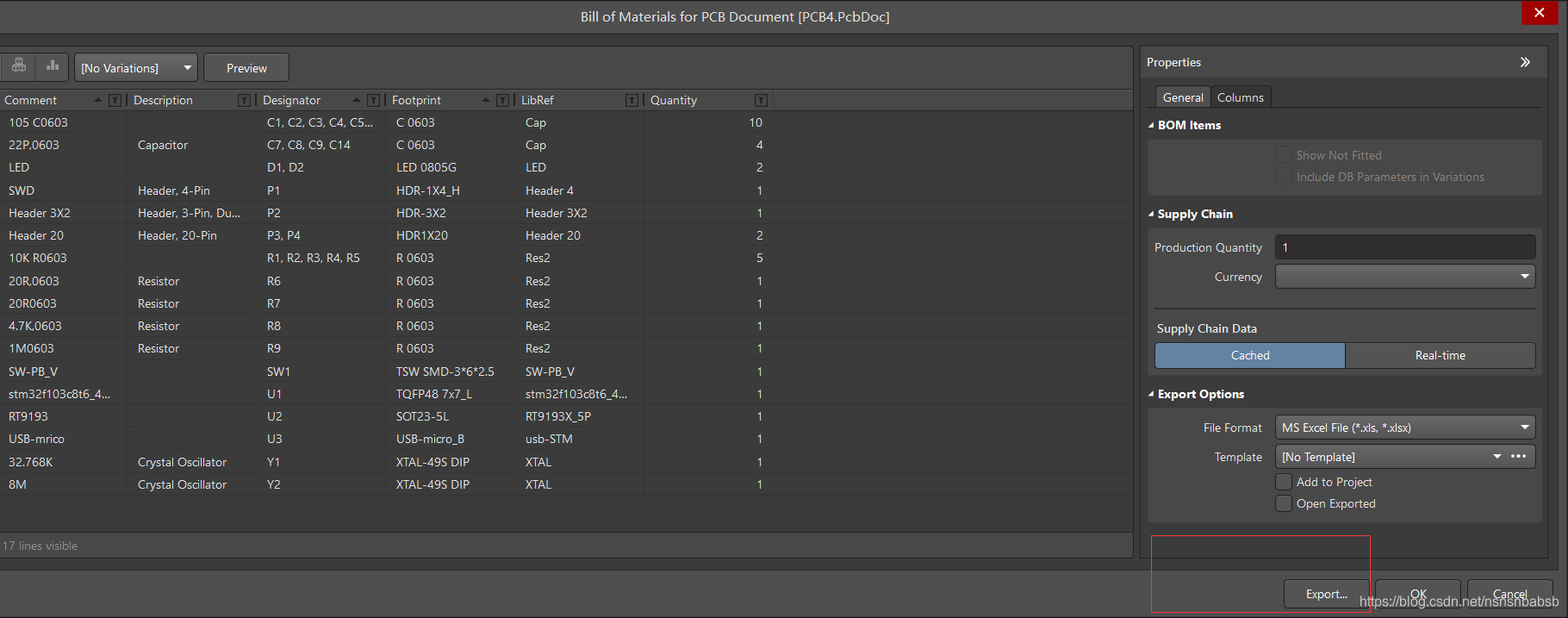This screenshot has width=1568, height=618.
Task: Open filter icon on Quantity column
Action: pyautogui.click(x=761, y=101)
